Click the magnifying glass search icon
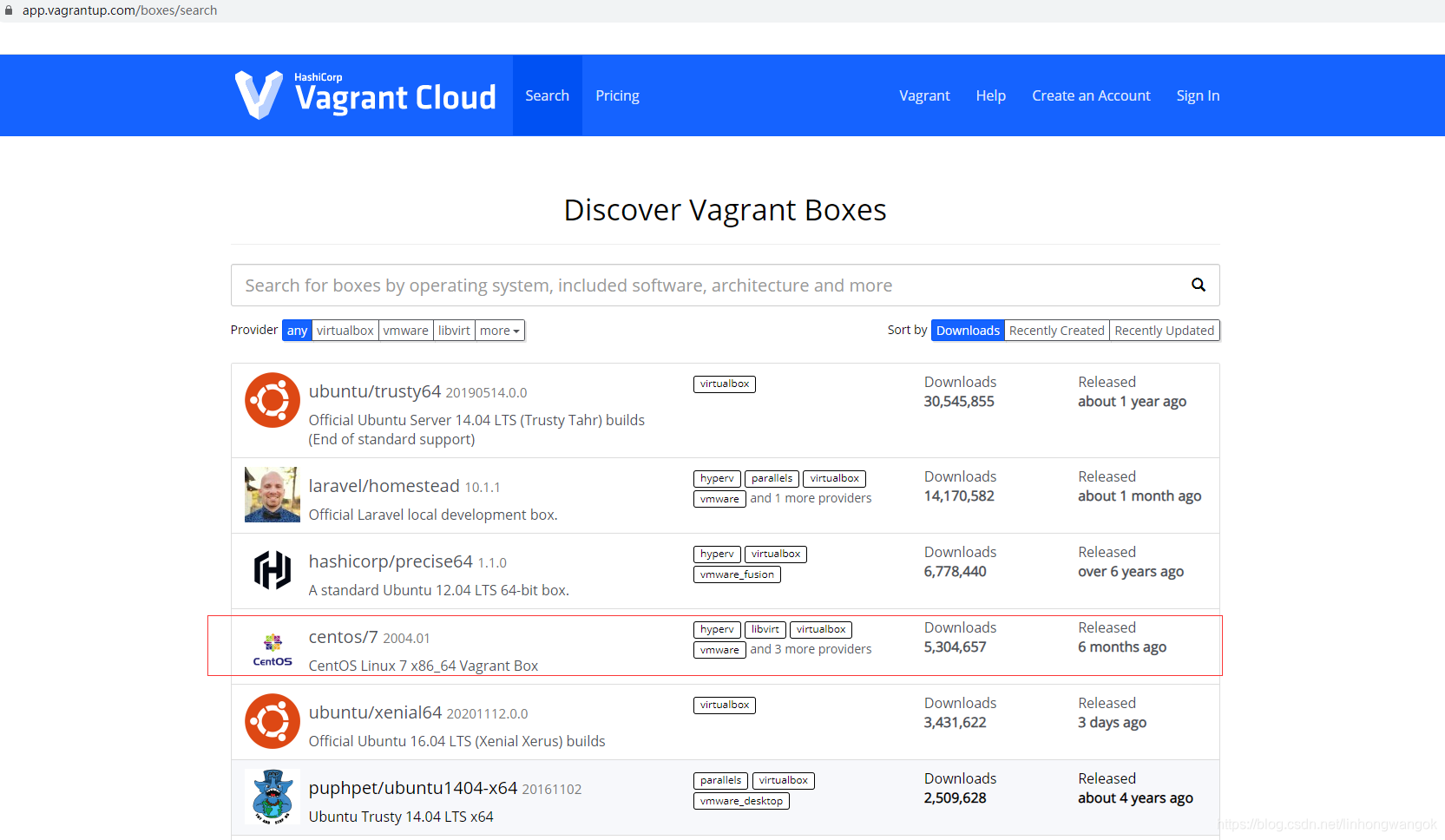 (x=1199, y=285)
